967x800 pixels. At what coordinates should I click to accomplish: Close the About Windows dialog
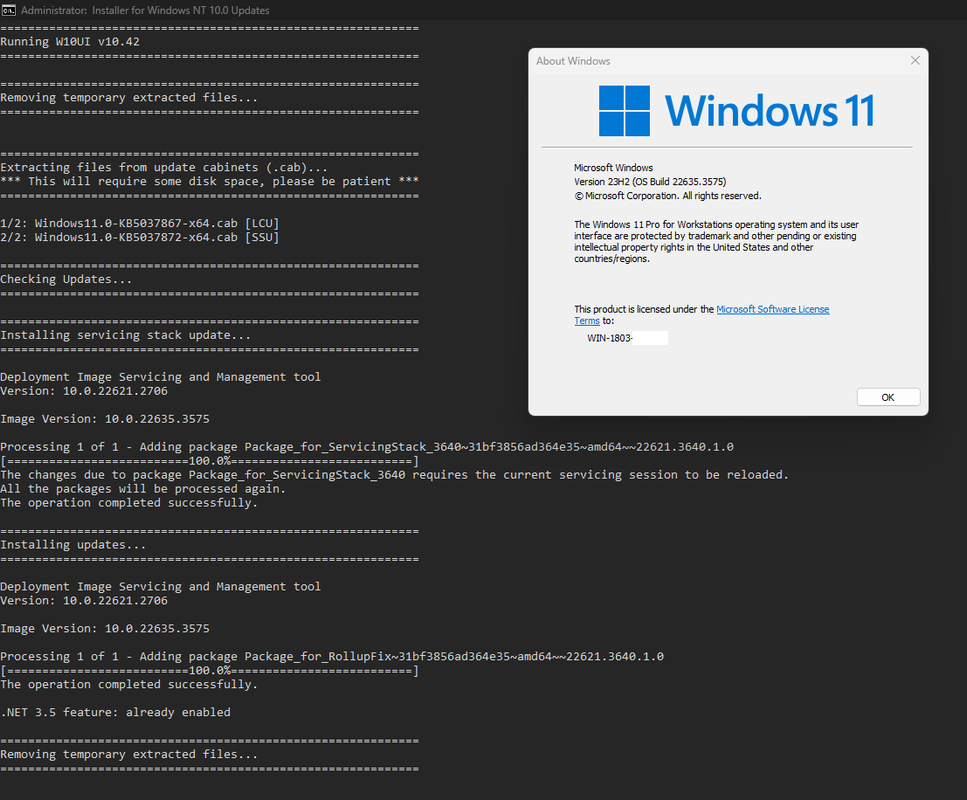(915, 60)
